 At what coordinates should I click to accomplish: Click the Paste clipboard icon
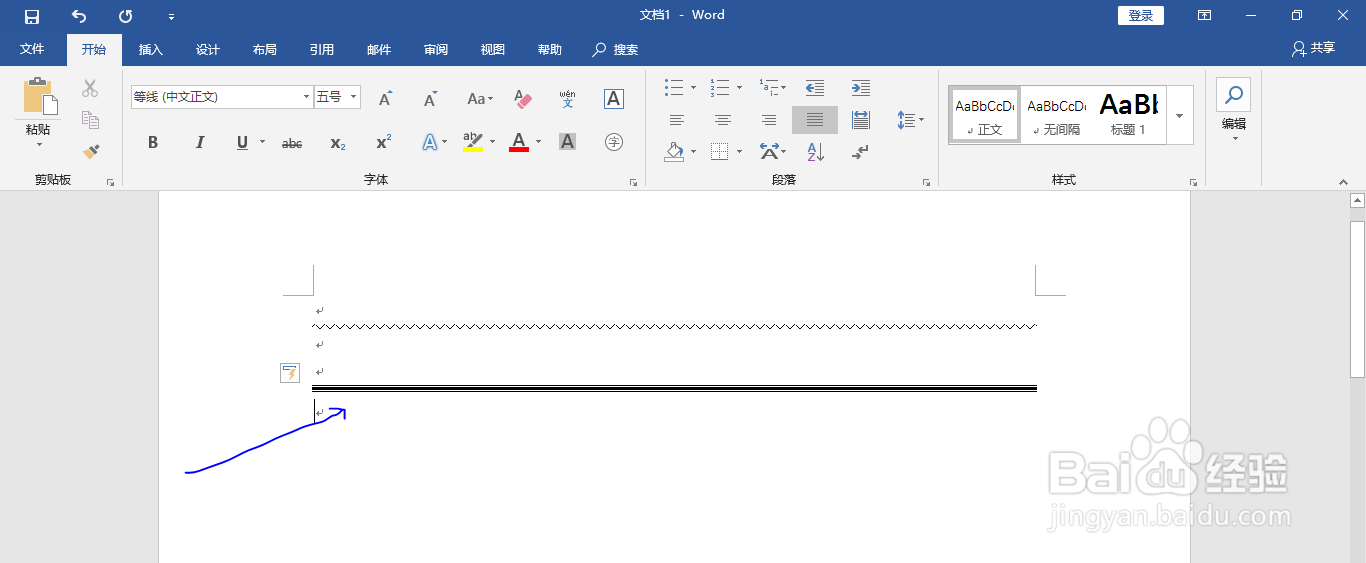click(x=38, y=97)
